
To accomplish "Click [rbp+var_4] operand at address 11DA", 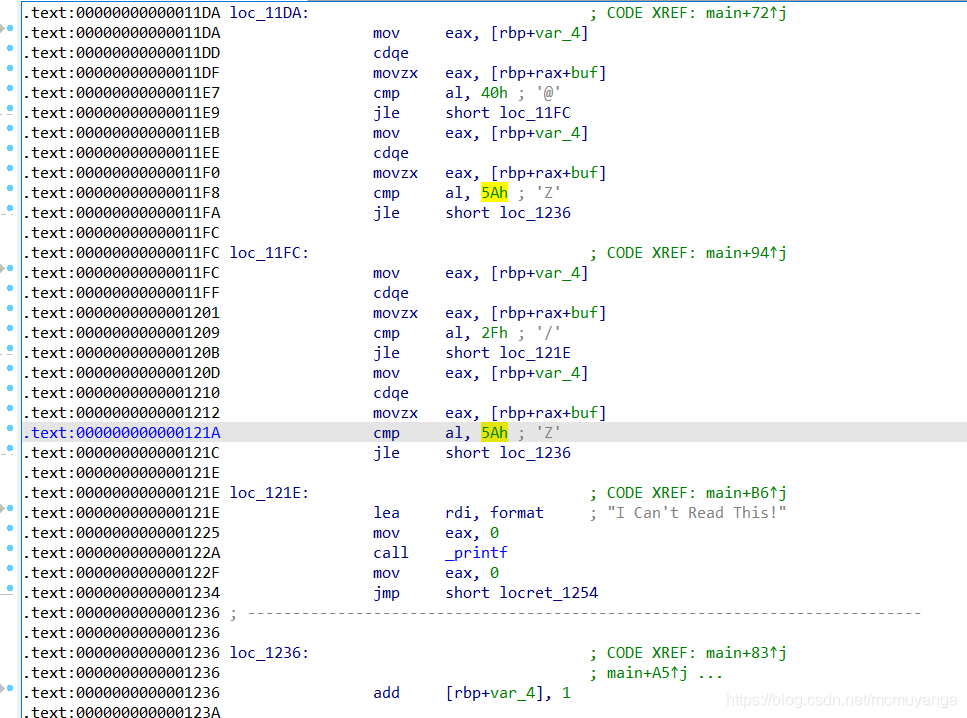I will [540, 33].
